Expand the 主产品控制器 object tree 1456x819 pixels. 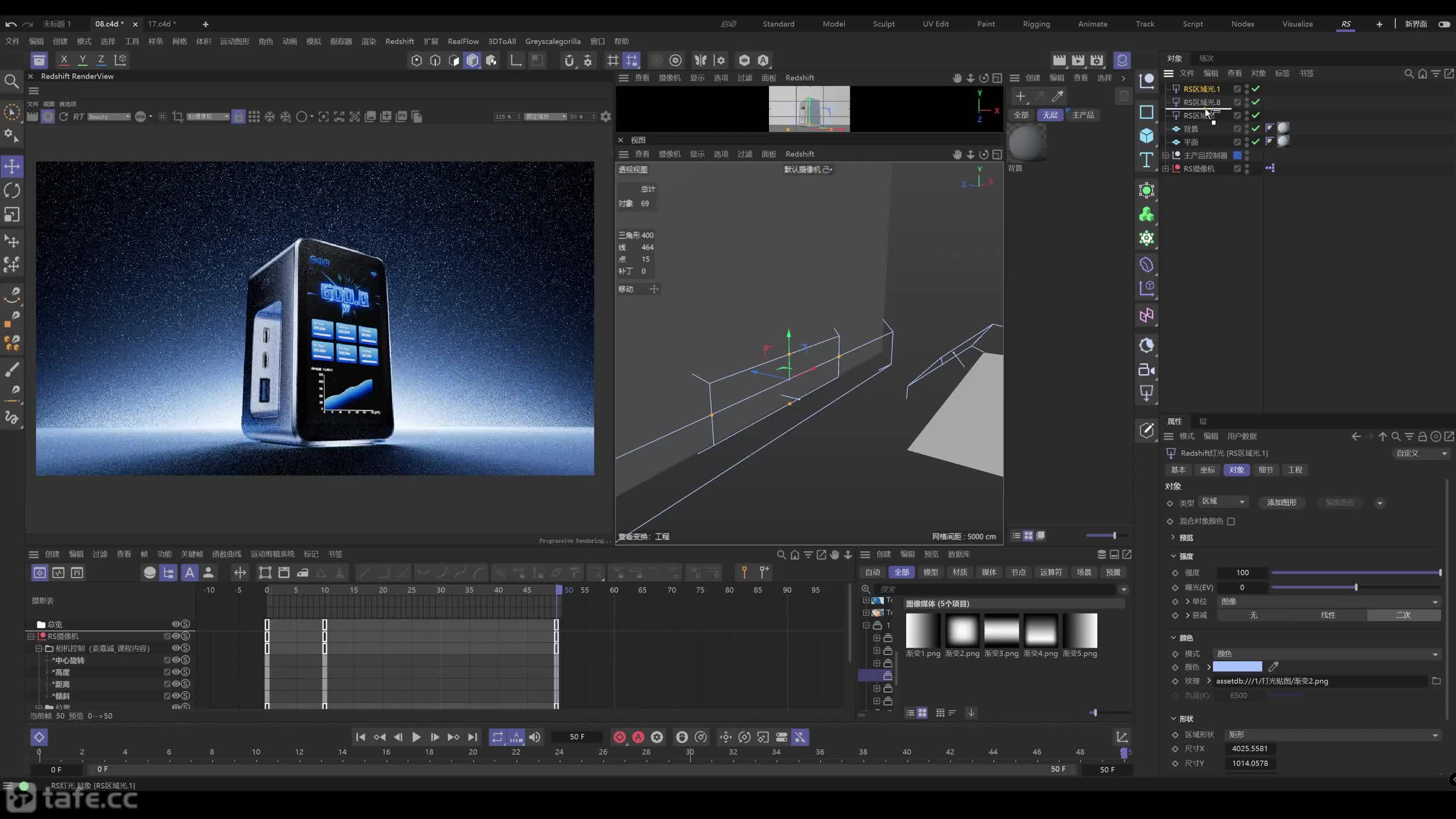[x=1165, y=155]
